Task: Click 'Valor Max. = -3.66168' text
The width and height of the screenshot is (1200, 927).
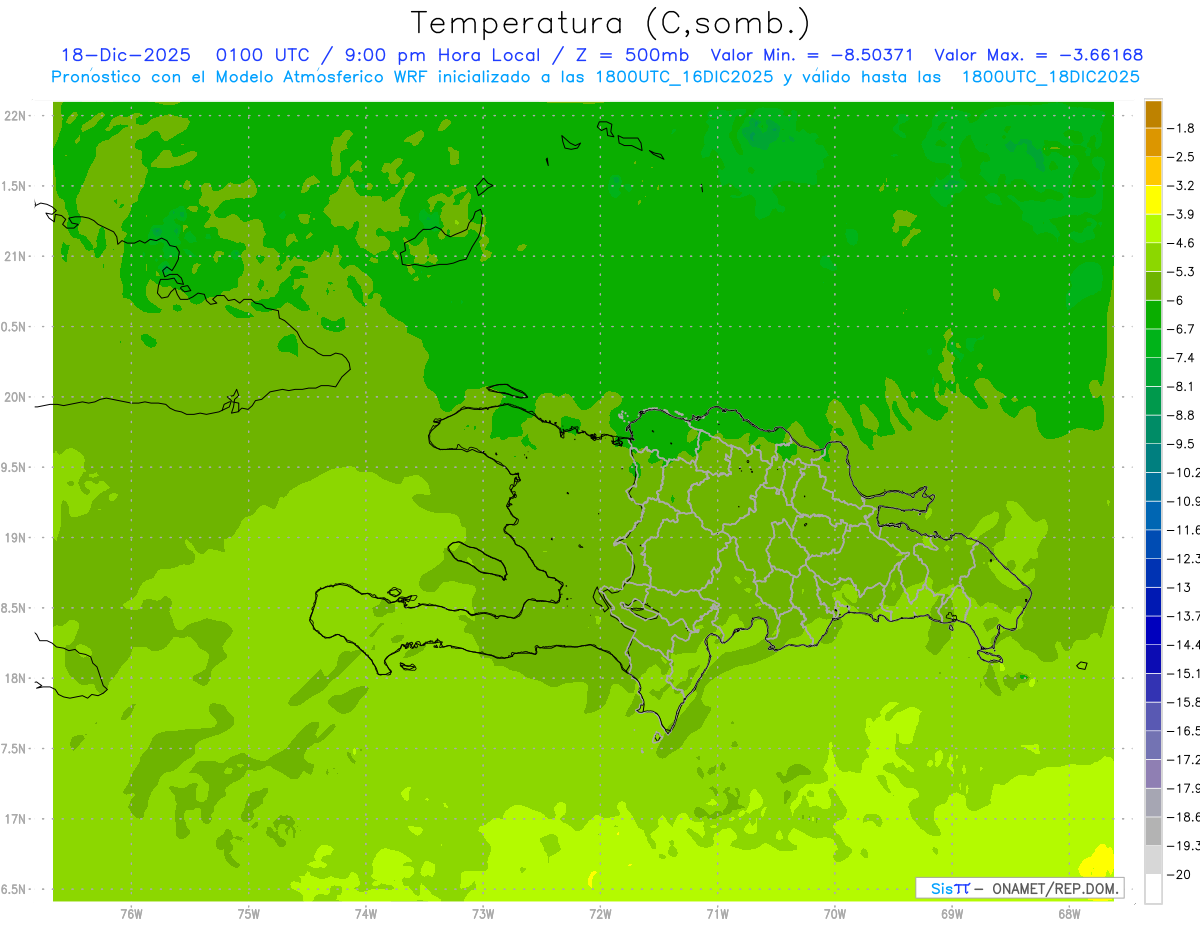Action: point(1038,55)
